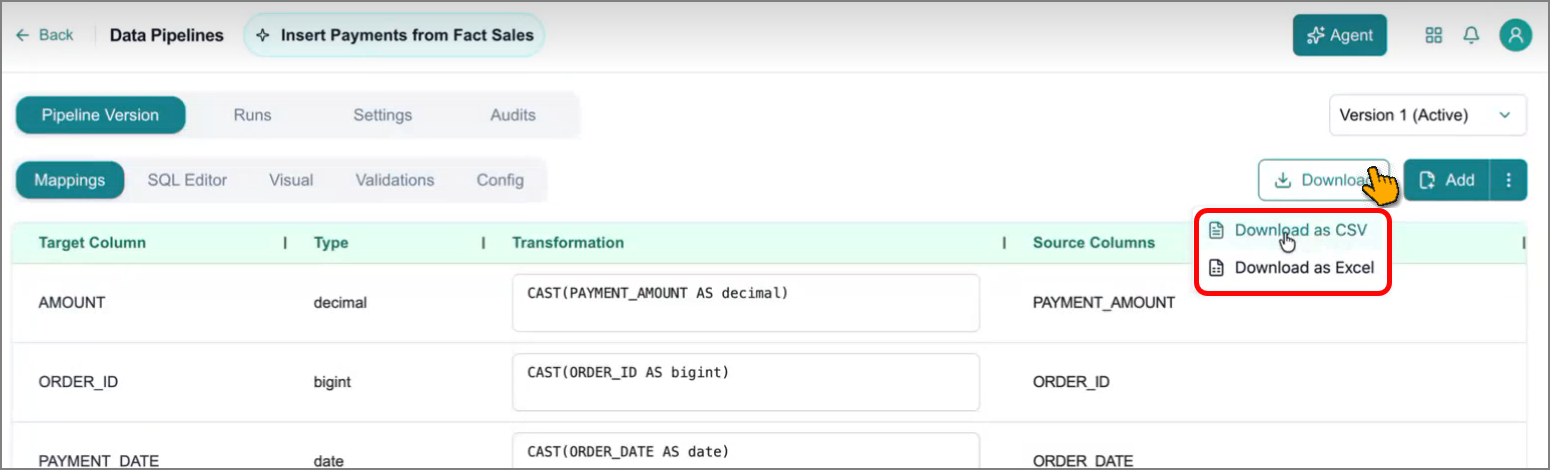
Task: Click the Transformation column header
Action: pyautogui.click(x=568, y=242)
